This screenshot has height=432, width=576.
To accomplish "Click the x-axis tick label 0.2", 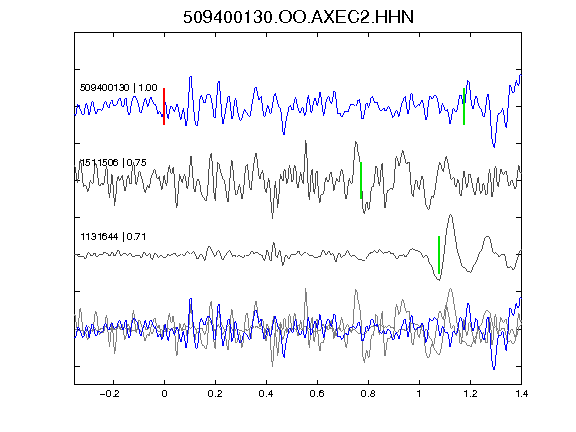I will [215, 394].
